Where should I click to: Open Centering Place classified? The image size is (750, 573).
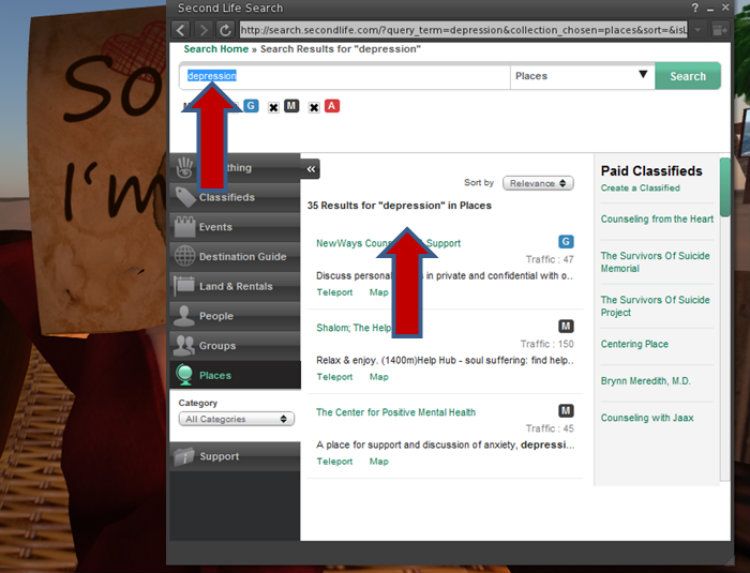pyautogui.click(x=634, y=344)
